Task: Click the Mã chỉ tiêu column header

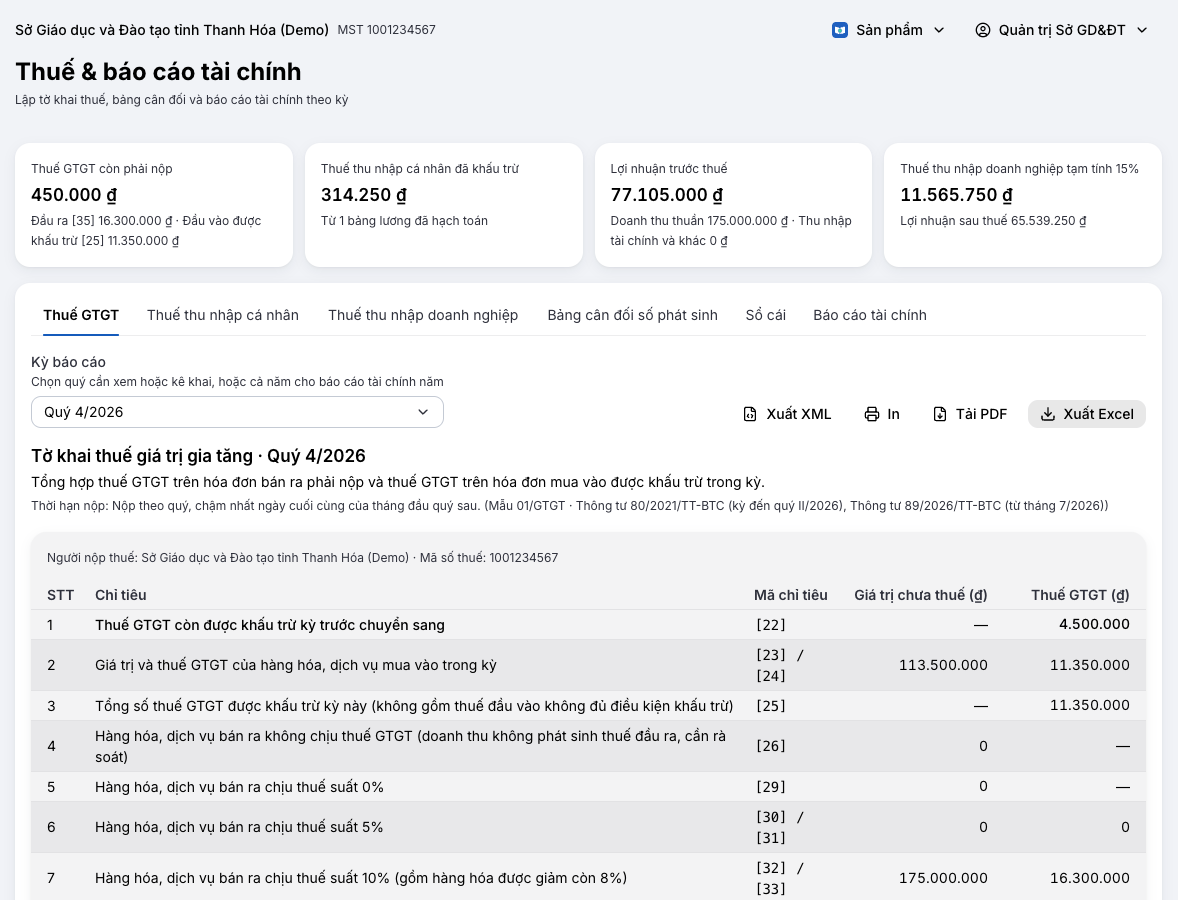Action: pyautogui.click(x=790, y=595)
